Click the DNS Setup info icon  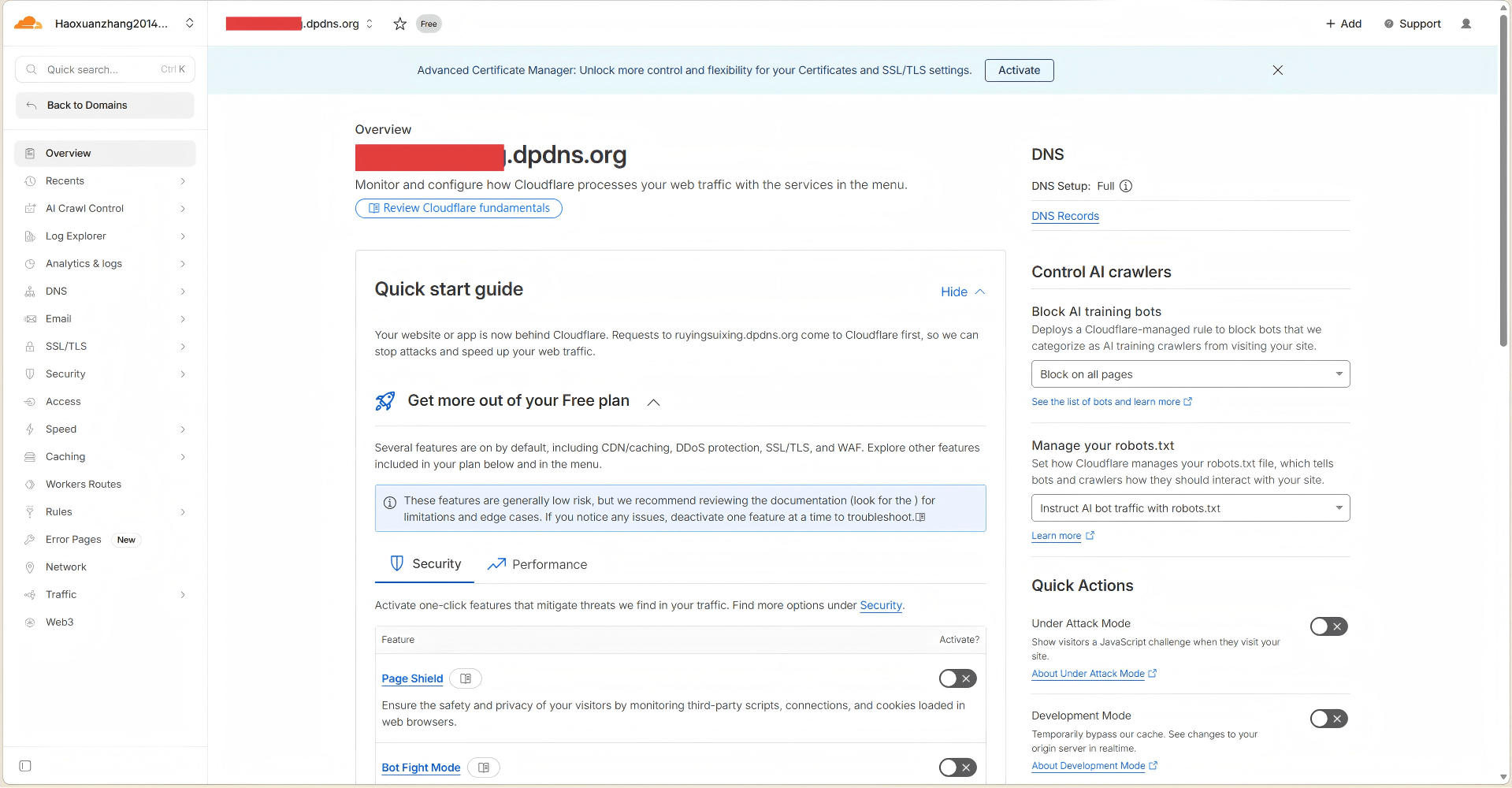coord(1126,186)
